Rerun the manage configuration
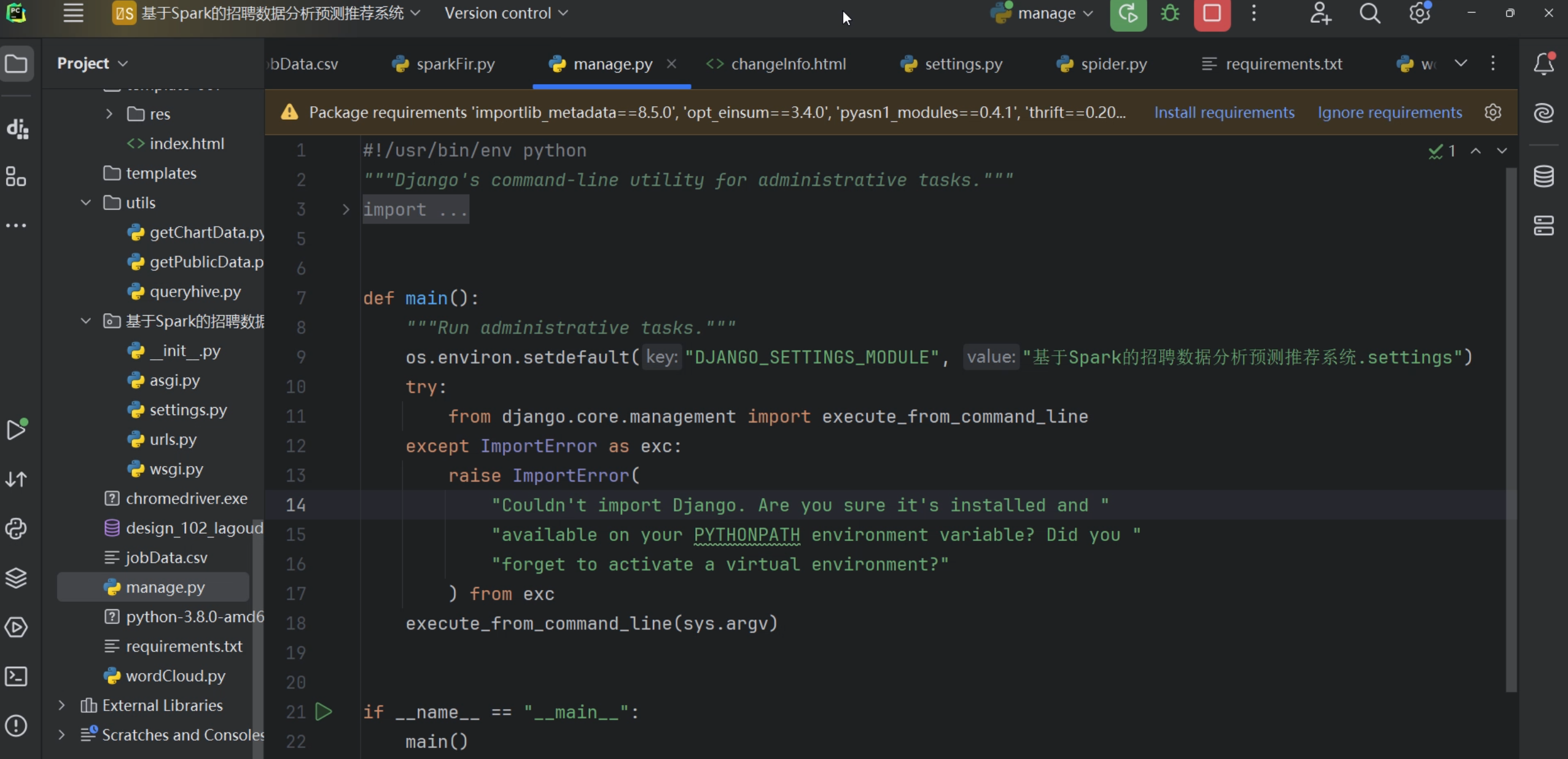Screen dimensions: 1568x759 (x=1128, y=14)
